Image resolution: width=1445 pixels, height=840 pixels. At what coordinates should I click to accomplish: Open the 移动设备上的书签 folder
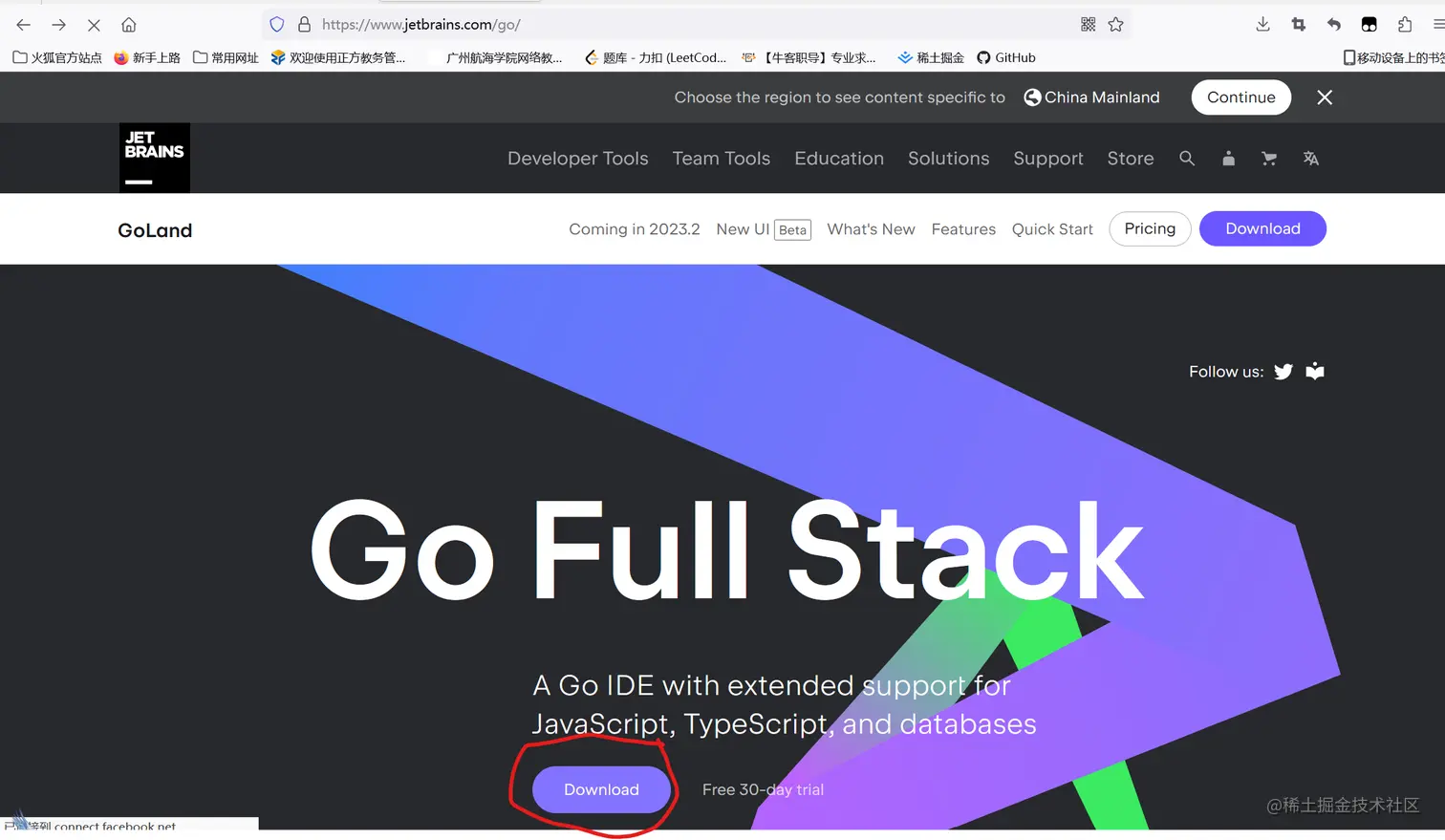1393,57
